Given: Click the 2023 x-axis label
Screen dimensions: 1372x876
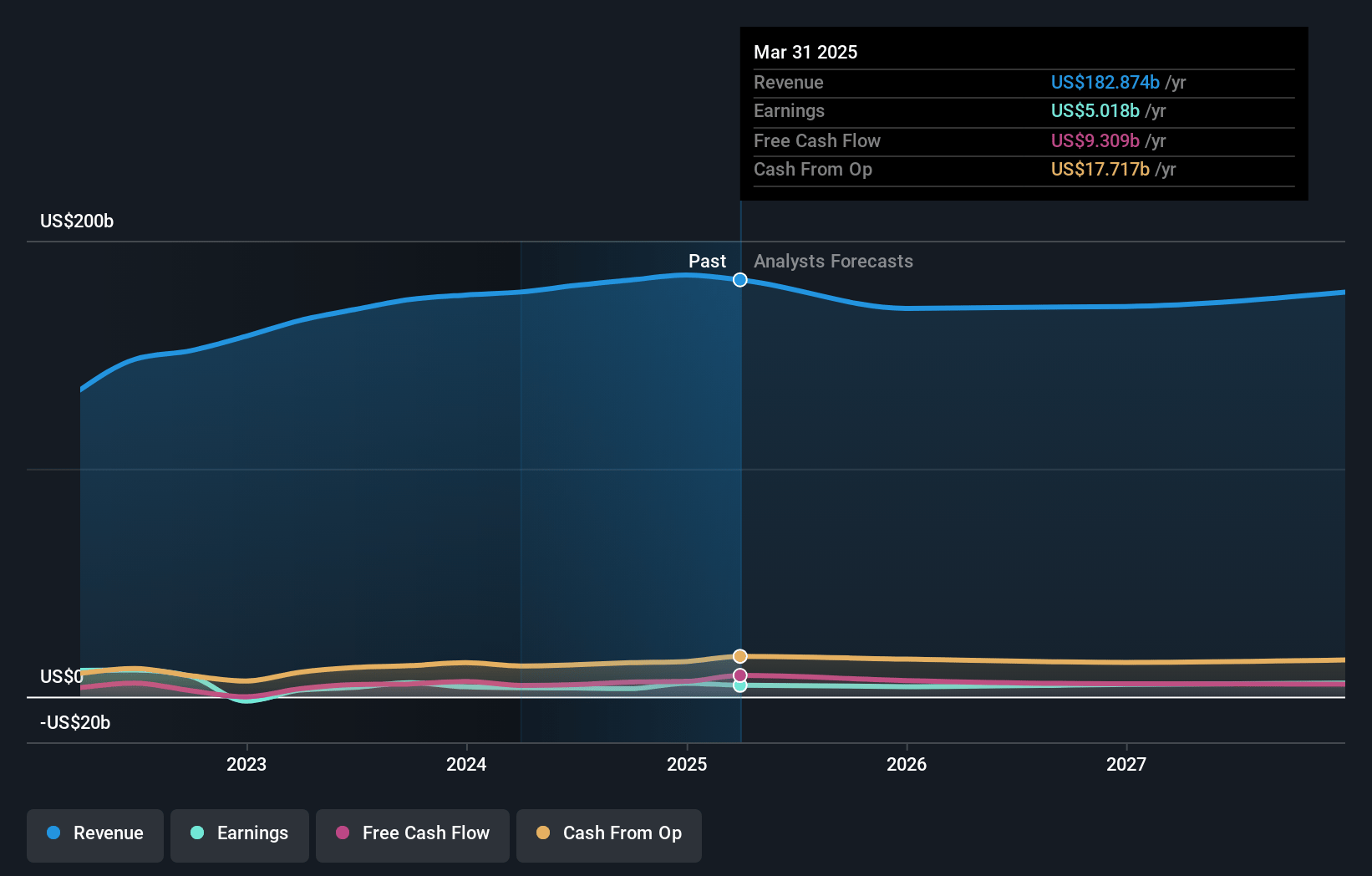Looking at the screenshot, I should 246,764.
